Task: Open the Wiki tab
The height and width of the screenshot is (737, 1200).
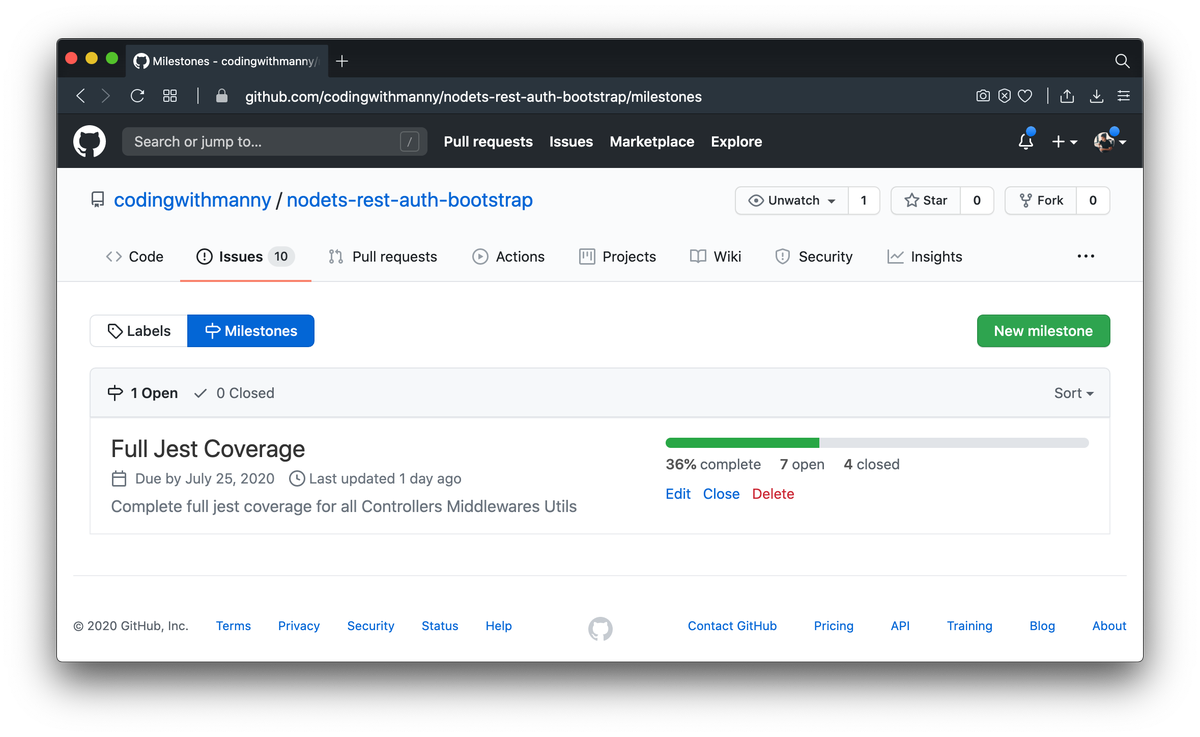Action: click(x=715, y=256)
